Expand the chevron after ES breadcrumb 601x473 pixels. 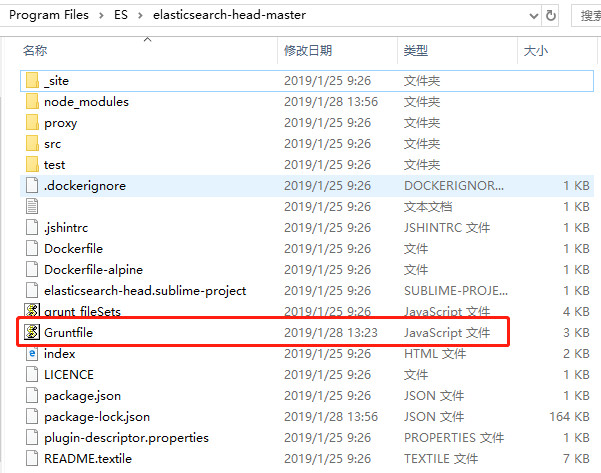140,15
